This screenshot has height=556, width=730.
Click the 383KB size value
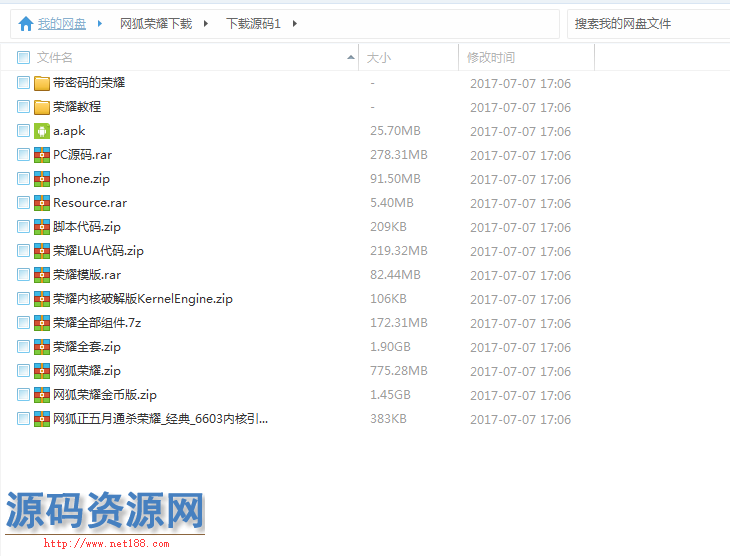(x=388, y=419)
